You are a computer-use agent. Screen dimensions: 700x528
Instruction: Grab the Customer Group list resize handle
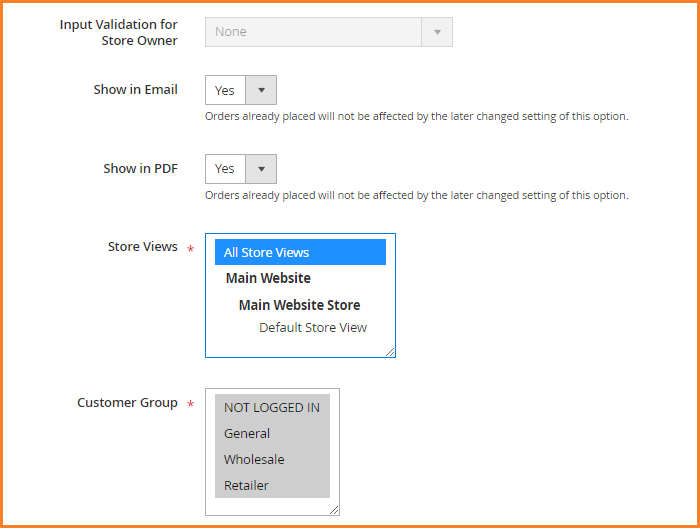coord(334,510)
